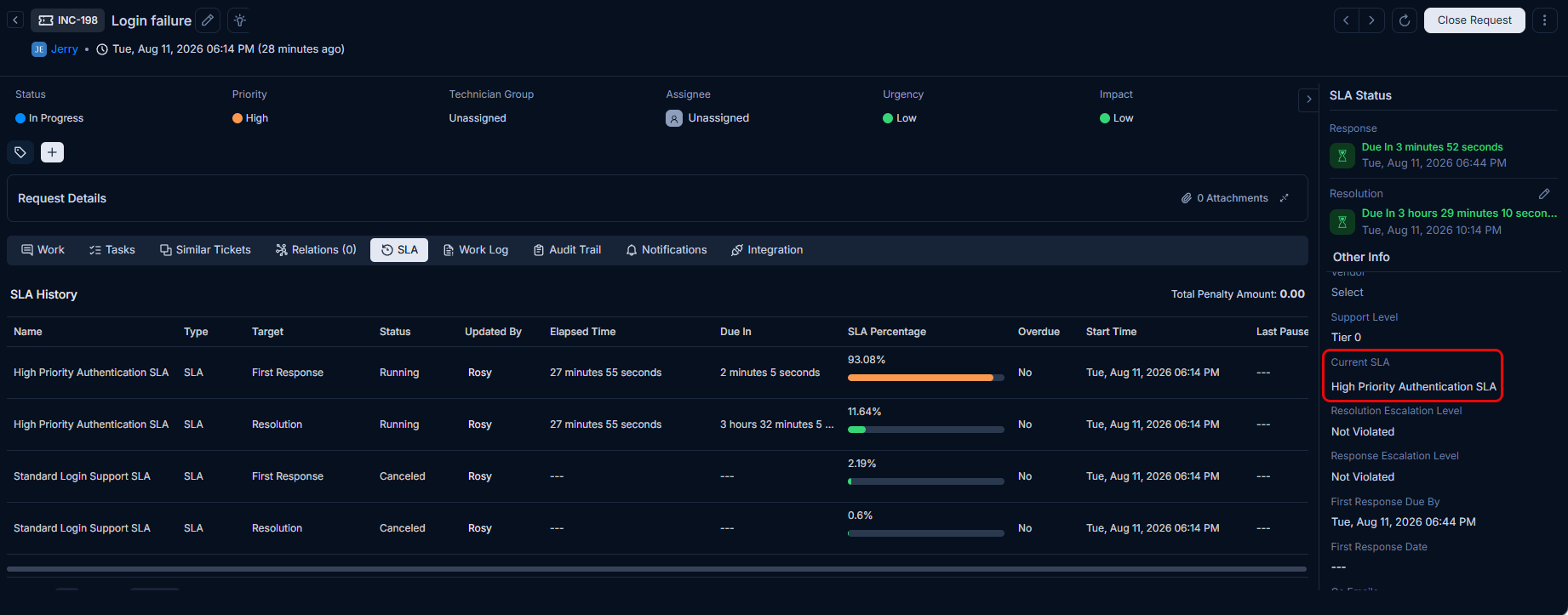Click the INC-198 ticket badge
Screen dimensions: 1568x615
click(x=68, y=20)
